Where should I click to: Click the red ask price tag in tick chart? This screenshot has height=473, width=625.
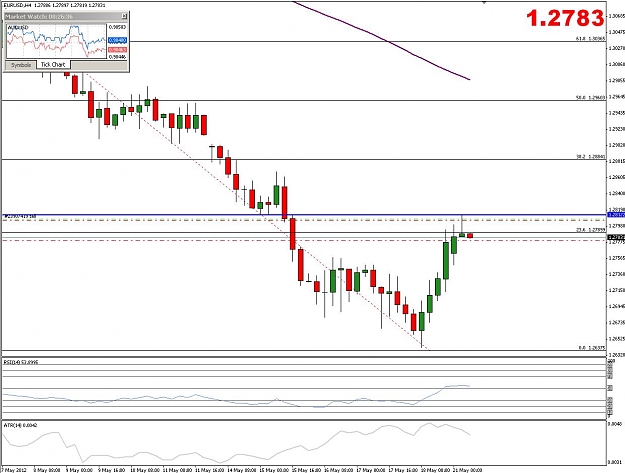117,49
